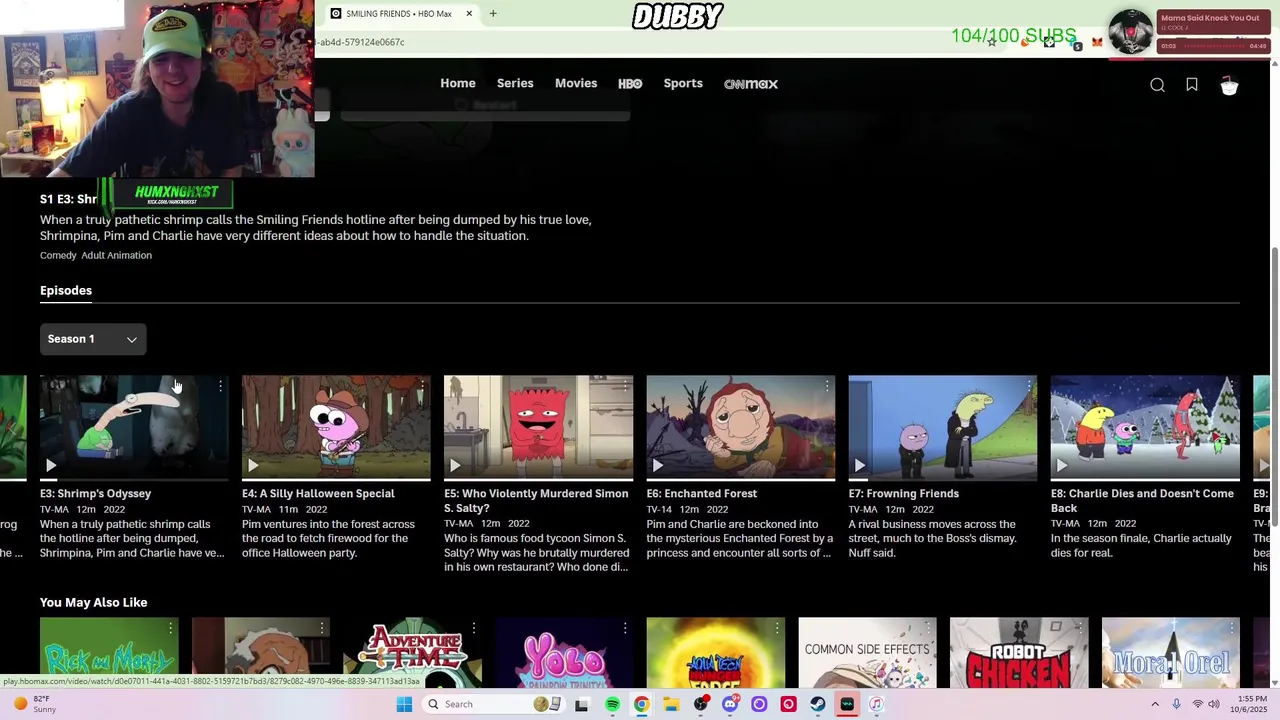This screenshot has height=720, width=1280.
Task: Open File Explorer from the taskbar
Action: [x=671, y=704]
